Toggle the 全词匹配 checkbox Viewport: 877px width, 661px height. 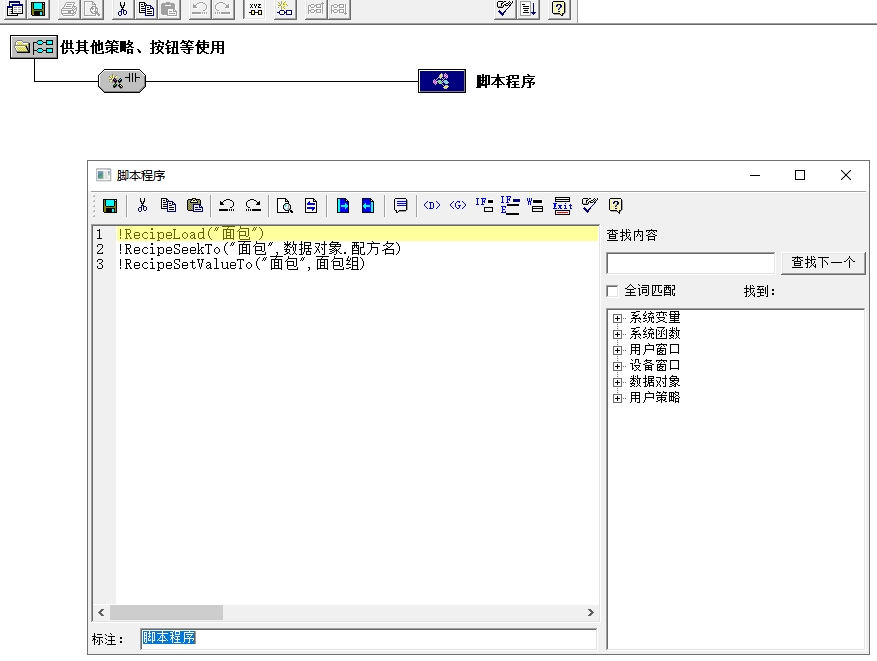click(612, 291)
